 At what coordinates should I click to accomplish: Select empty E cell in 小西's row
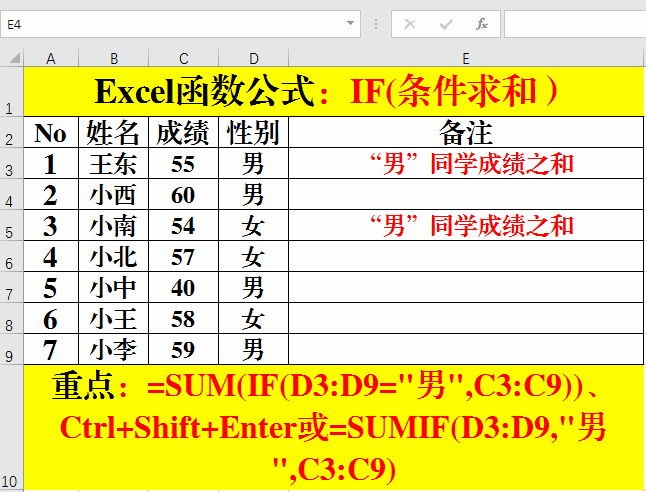tap(466, 194)
